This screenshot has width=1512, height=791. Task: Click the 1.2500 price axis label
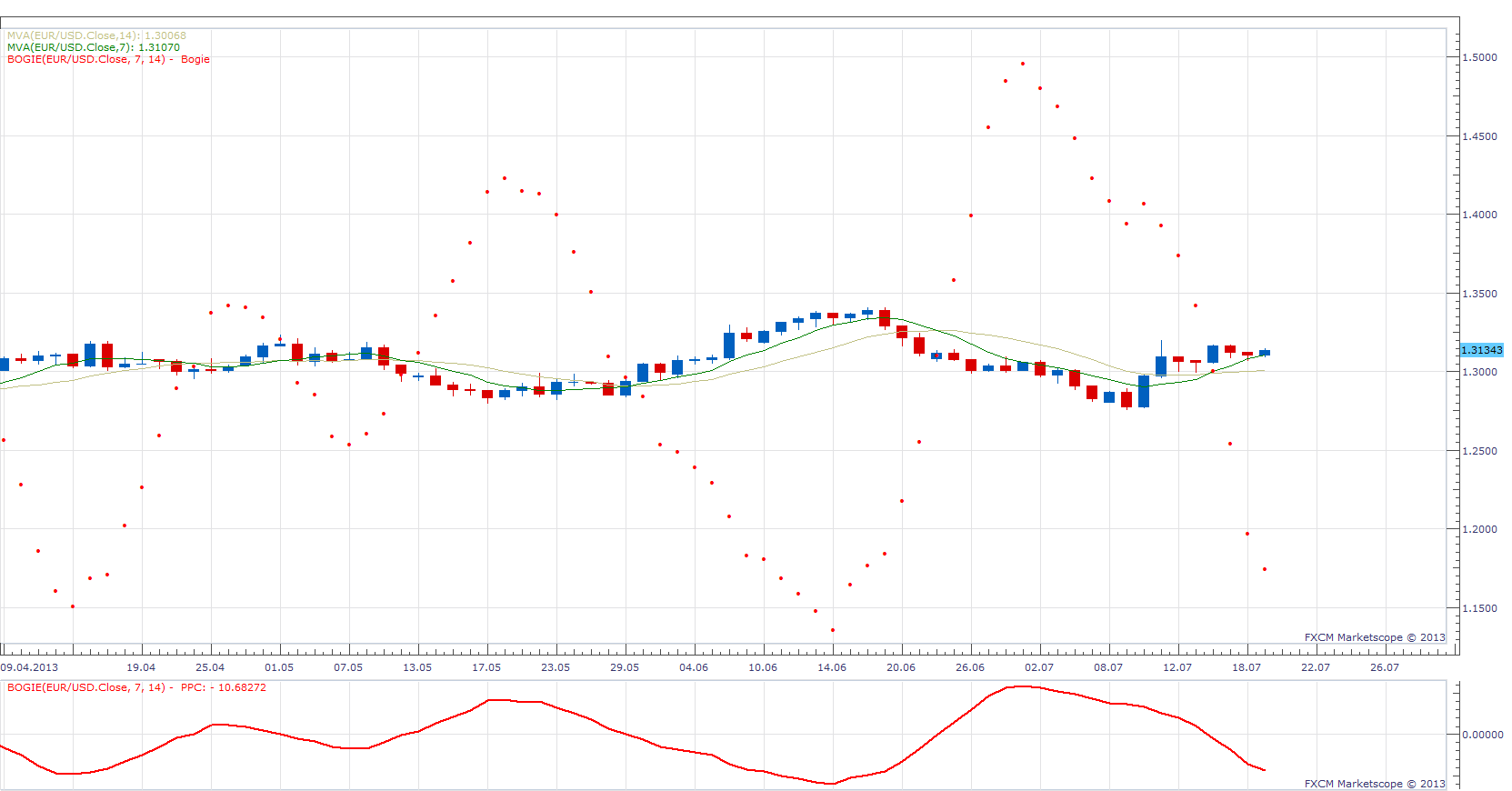[1479, 451]
